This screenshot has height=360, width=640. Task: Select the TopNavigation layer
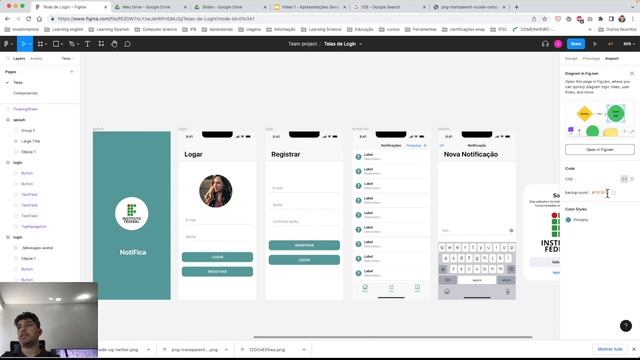33,227
